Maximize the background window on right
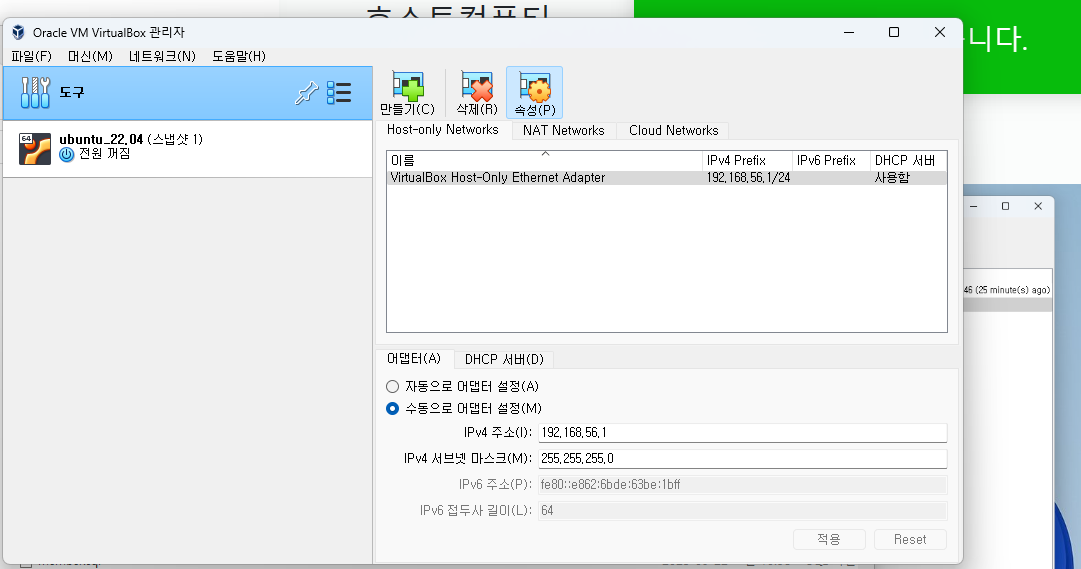The width and height of the screenshot is (1081, 569). pyautogui.click(x=1005, y=206)
